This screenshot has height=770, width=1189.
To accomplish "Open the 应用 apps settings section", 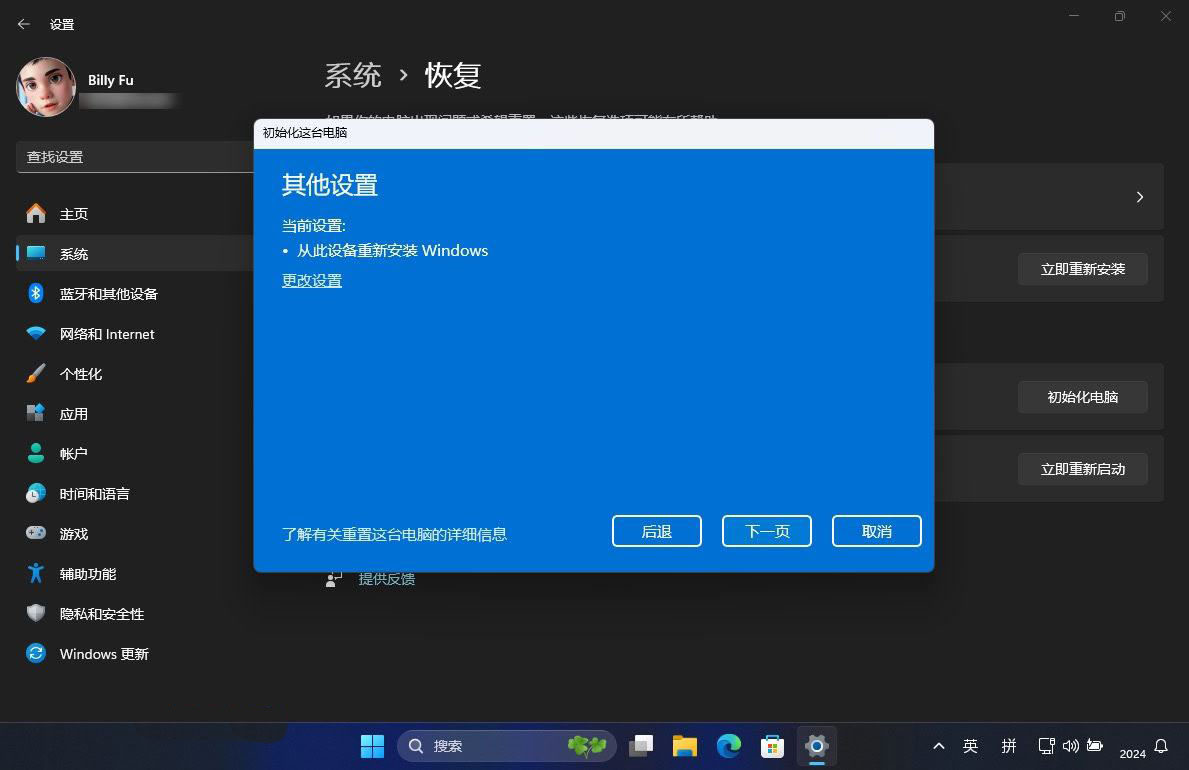I will click(x=73, y=414).
